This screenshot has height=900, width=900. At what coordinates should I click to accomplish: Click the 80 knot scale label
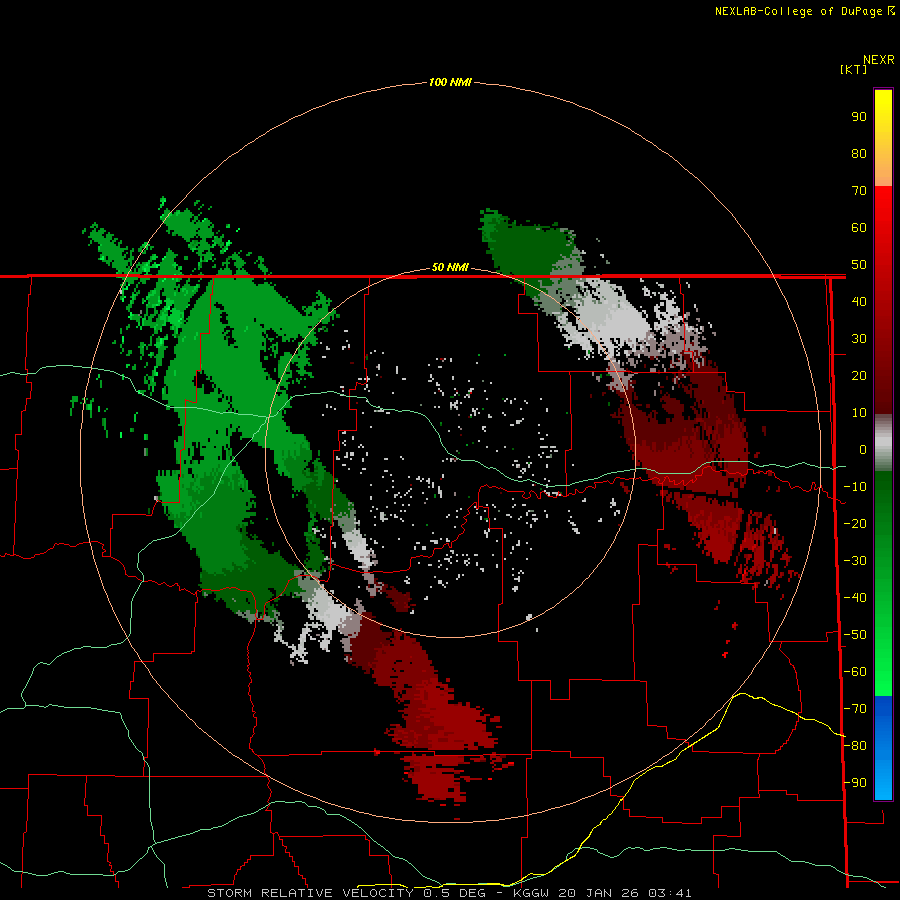[x=859, y=153]
